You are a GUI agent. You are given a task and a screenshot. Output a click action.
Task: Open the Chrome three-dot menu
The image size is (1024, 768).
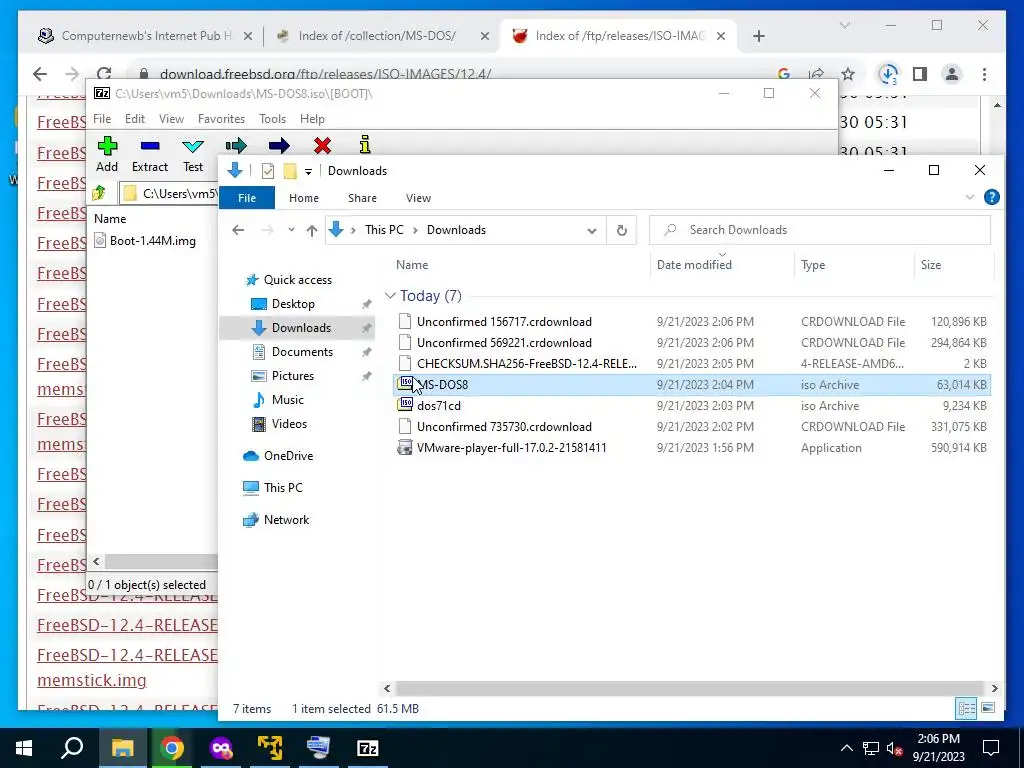point(984,74)
